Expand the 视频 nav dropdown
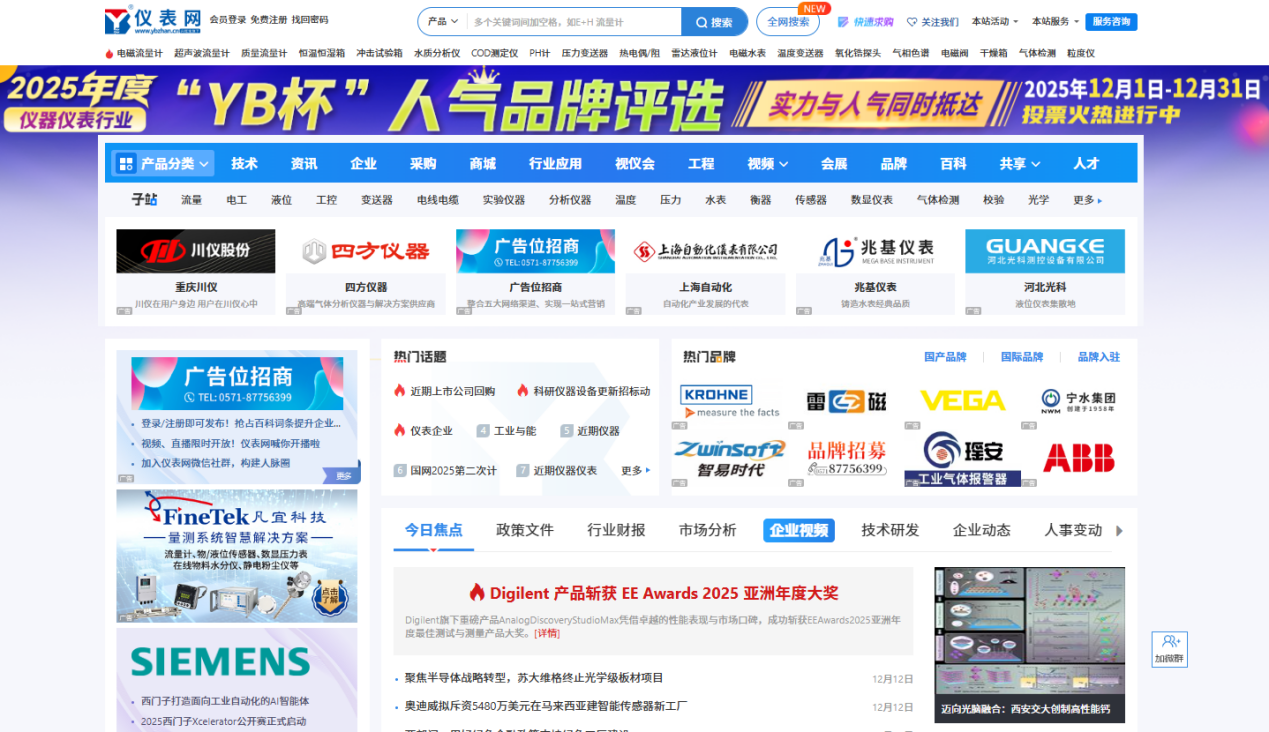Viewport: 1269px width, 732px height. [767, 163]
